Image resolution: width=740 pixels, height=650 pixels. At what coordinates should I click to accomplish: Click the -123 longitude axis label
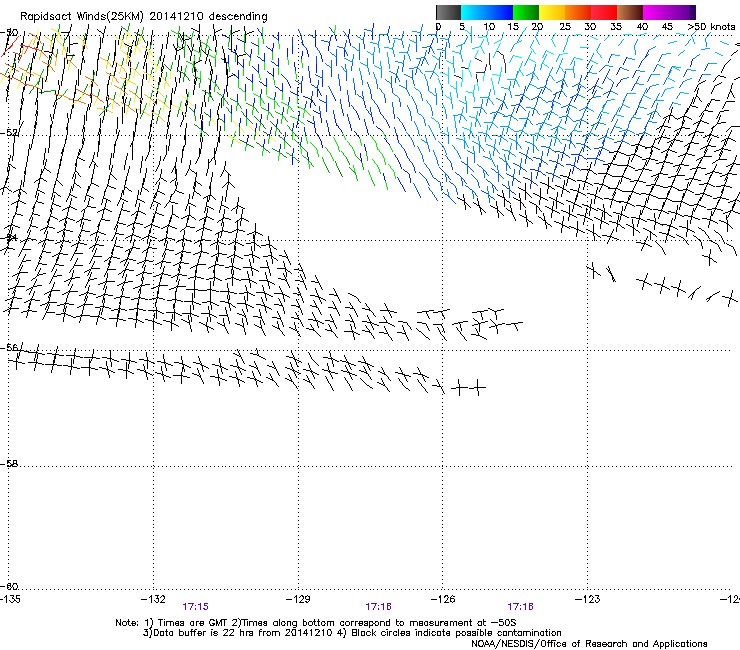[x=588, y=599]
